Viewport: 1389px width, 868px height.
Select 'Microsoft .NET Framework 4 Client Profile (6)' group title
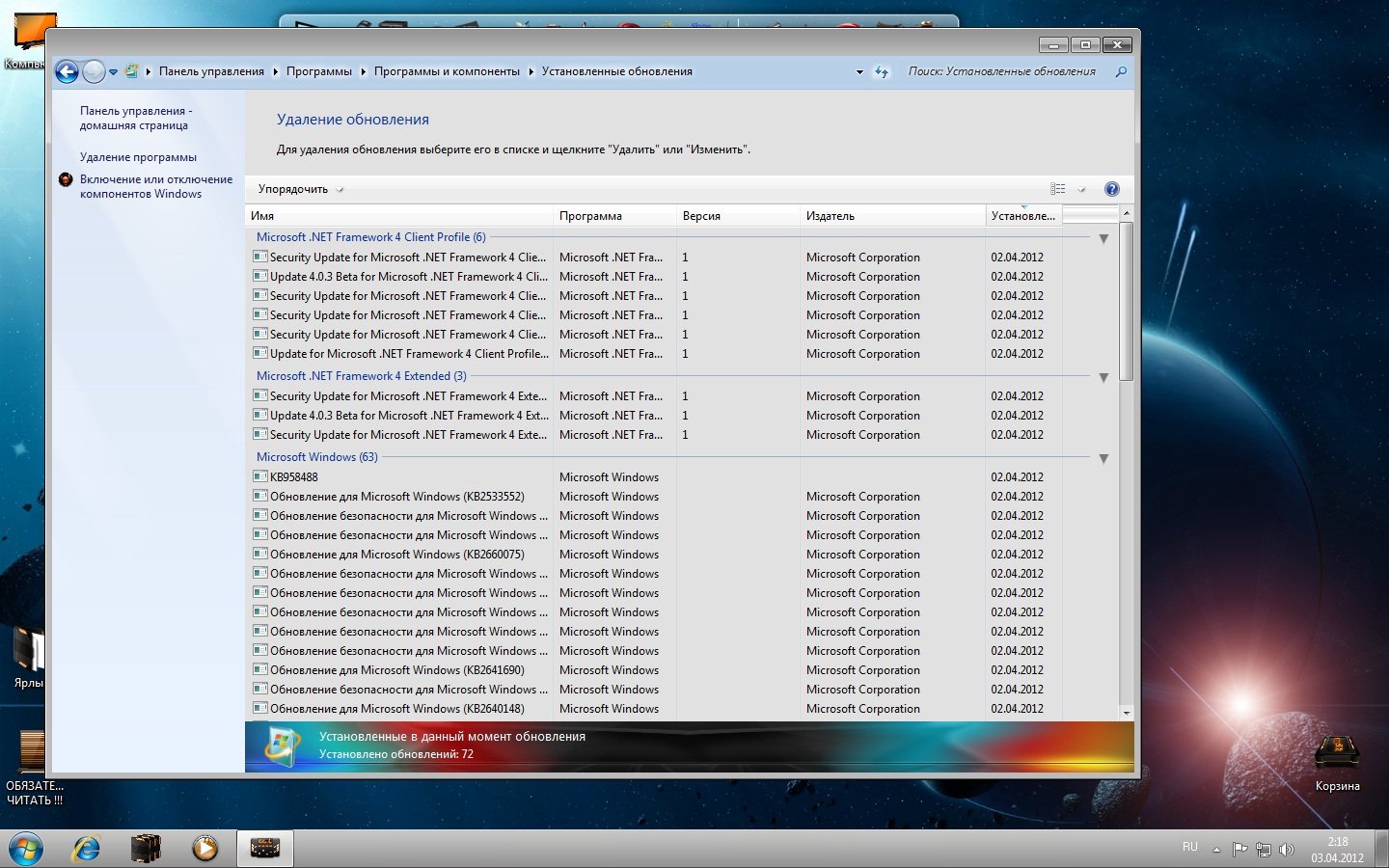370,237
